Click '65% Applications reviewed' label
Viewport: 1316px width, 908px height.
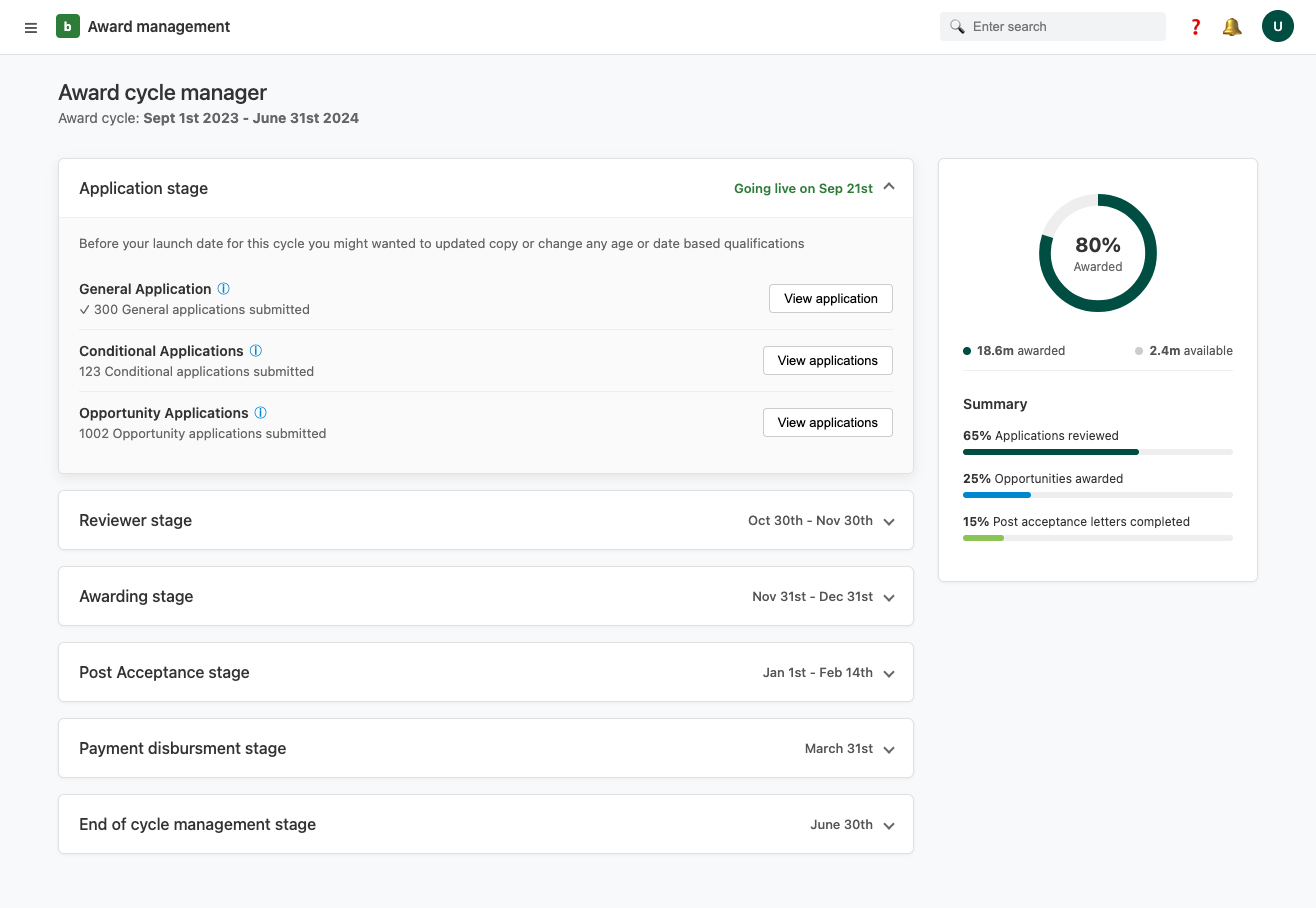point(1041,436)
